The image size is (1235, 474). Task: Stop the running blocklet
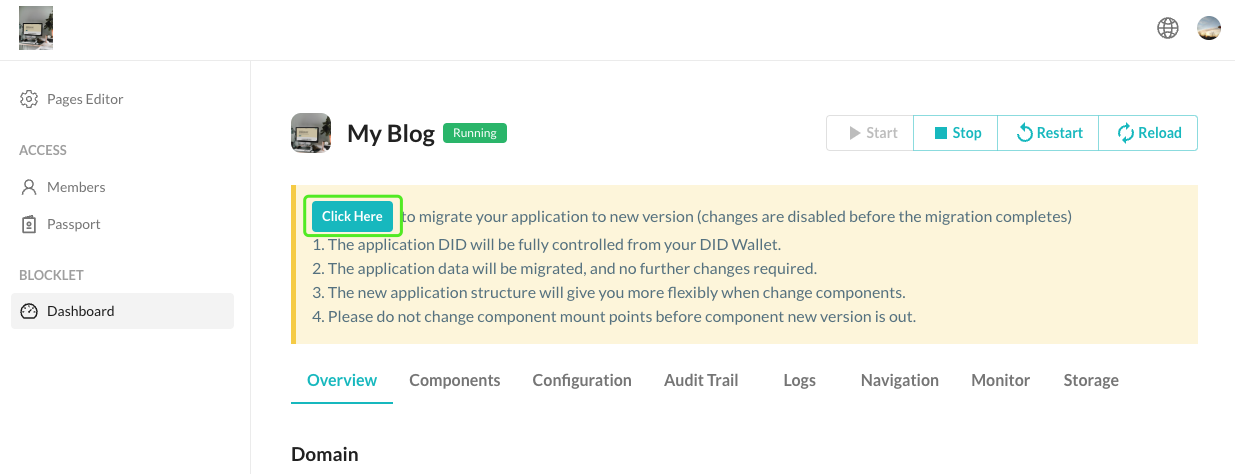point(957,133)
